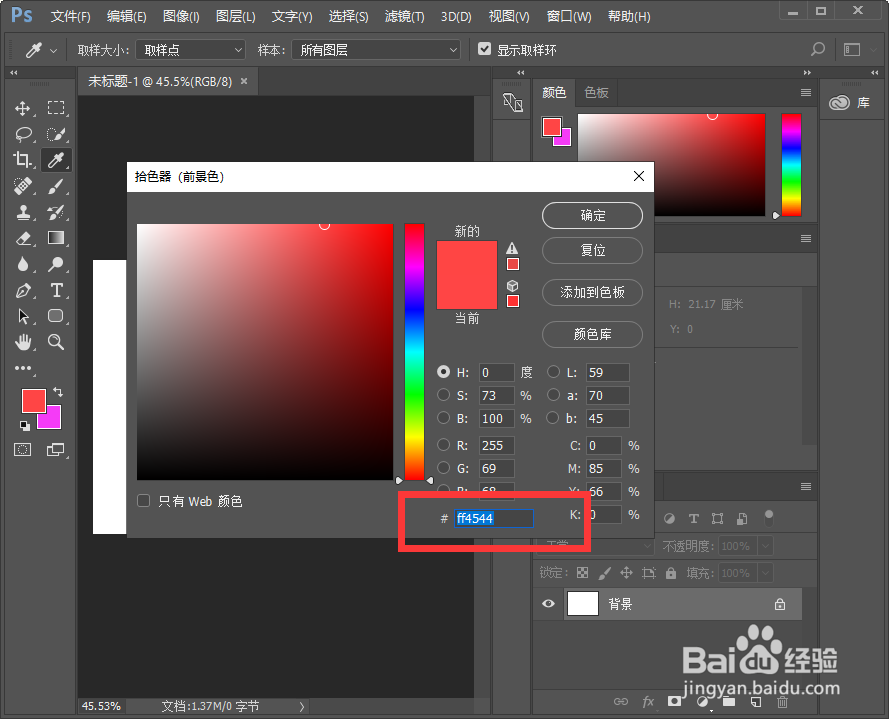Select the G green radio button
Screen dimensions: 889x719
coord(443,468)
